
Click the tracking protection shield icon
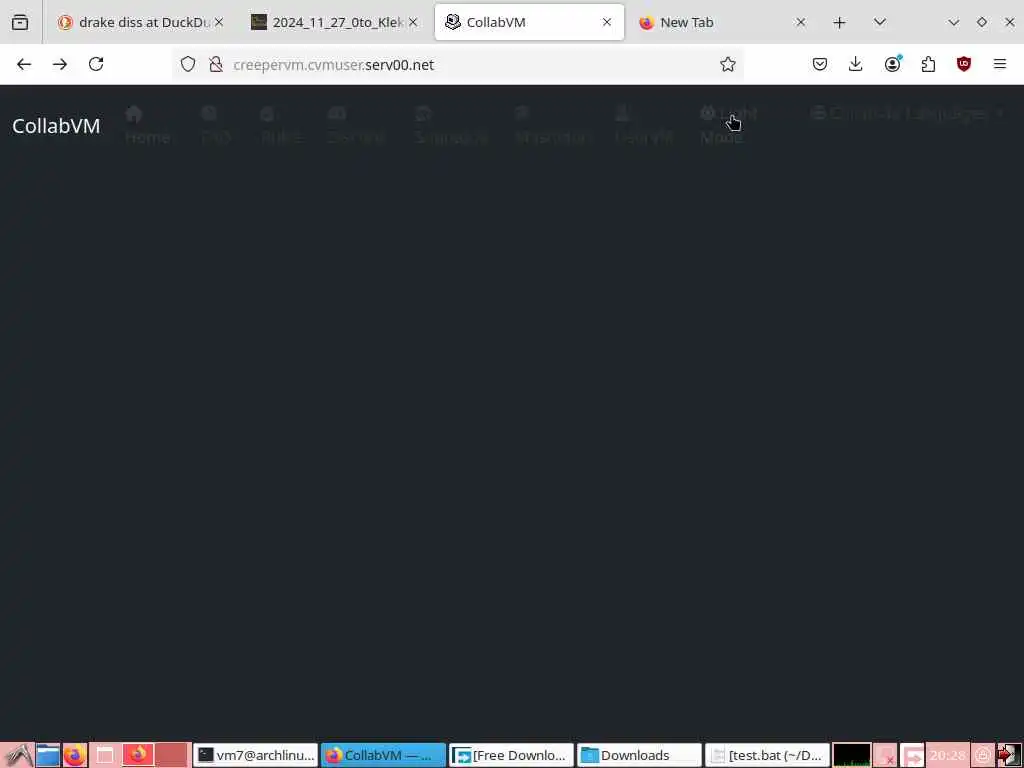point(188,64)
